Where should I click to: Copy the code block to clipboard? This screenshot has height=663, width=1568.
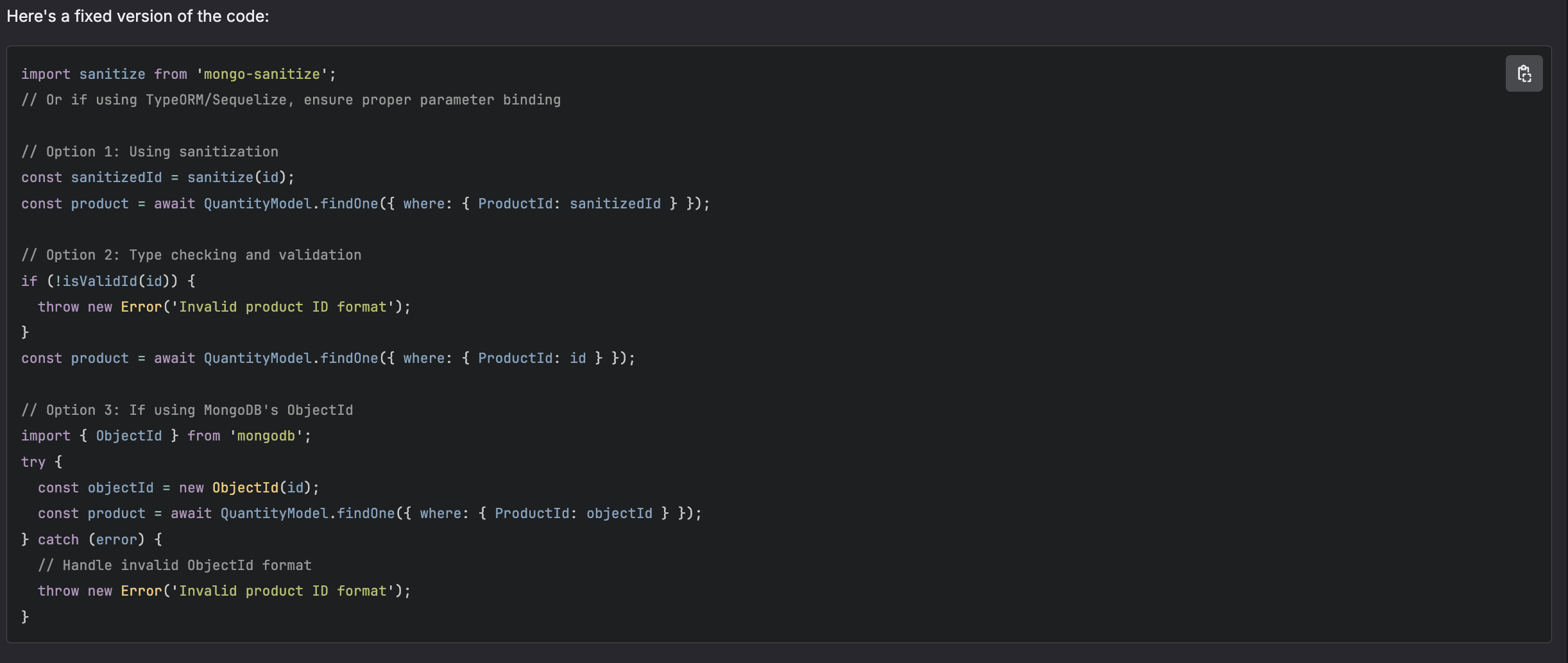pyautogui.click(x=1524, y=74)
